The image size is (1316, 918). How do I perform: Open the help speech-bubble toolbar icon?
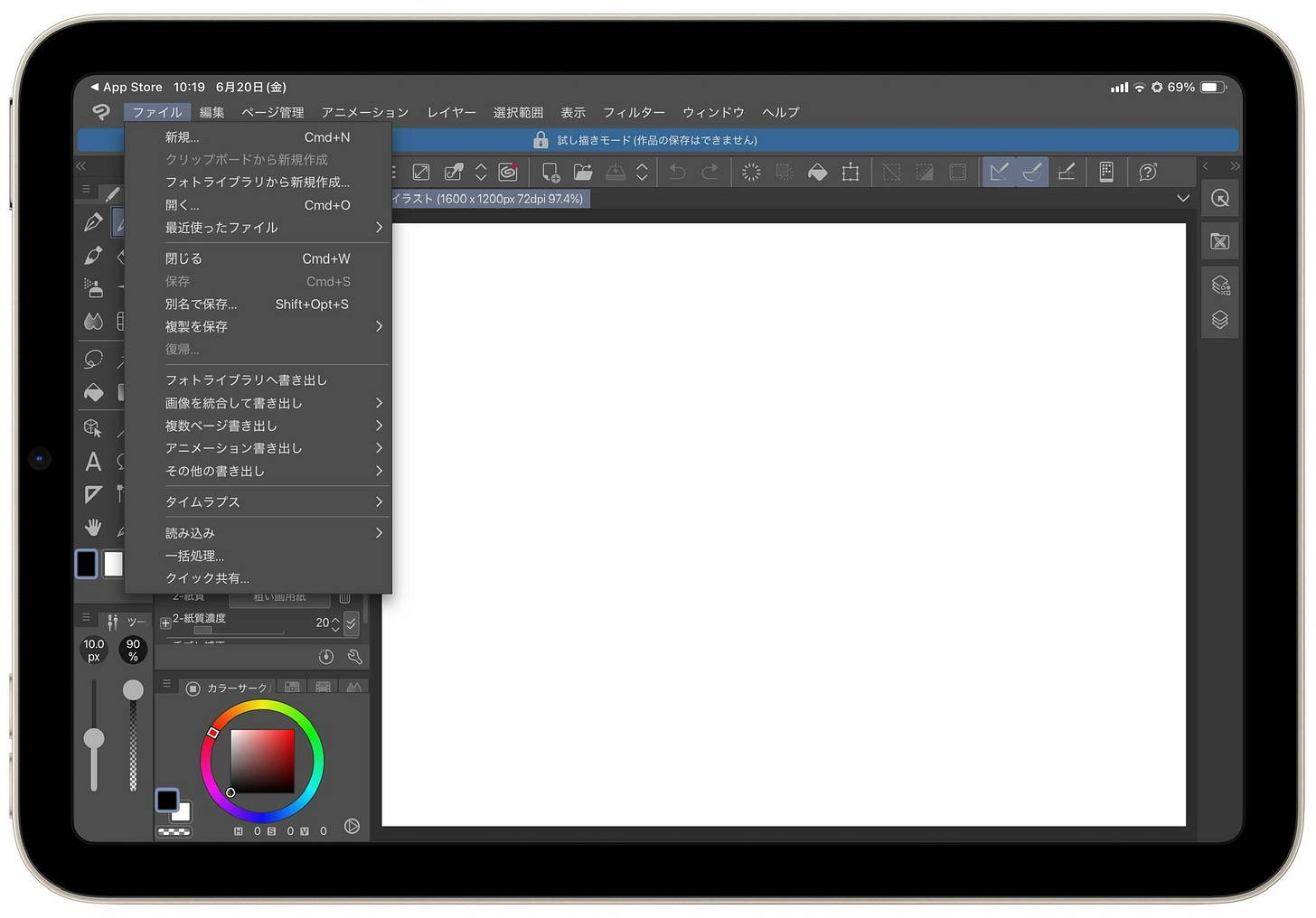(1148, 172)
